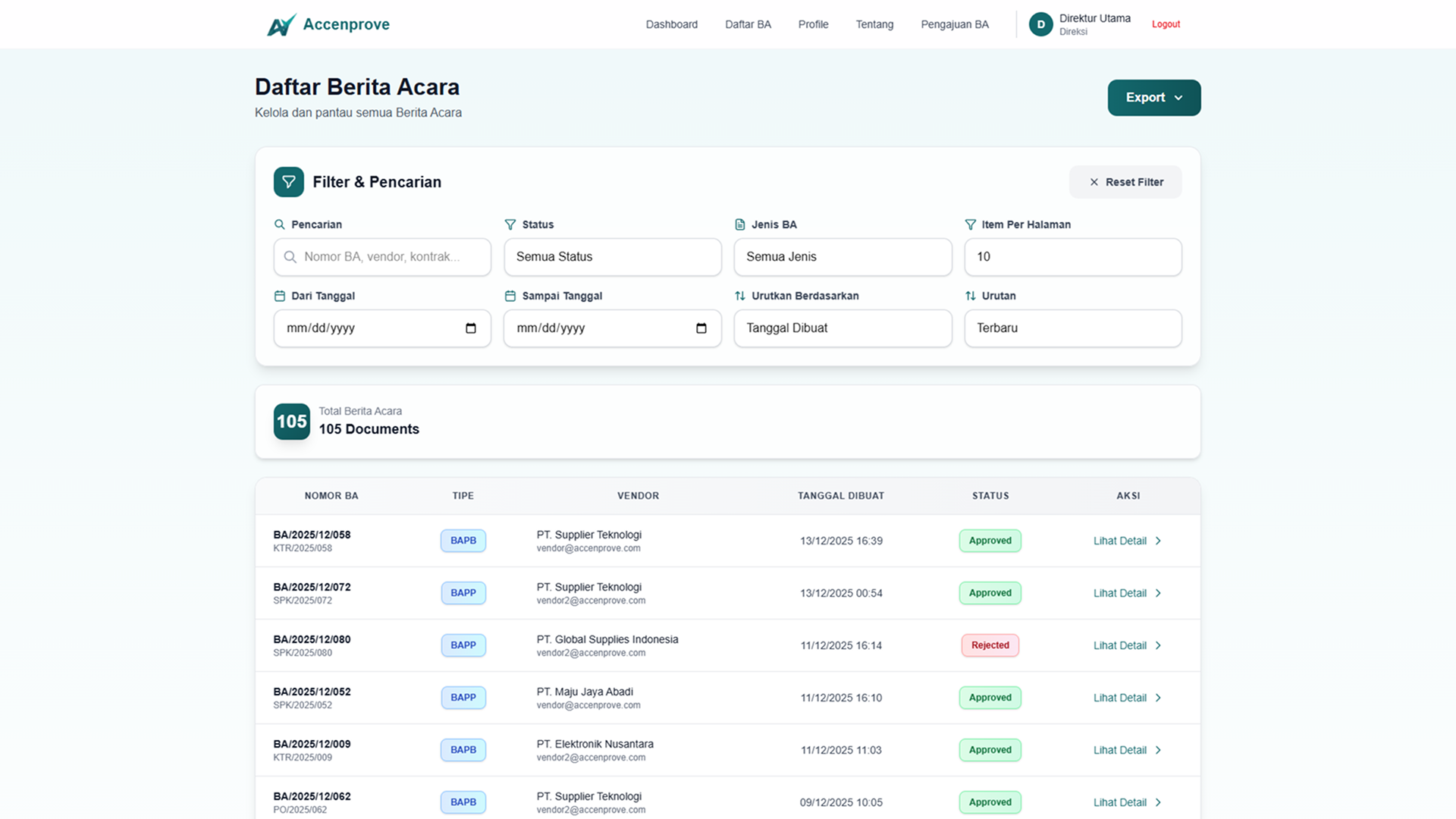The height and width of the screenshot is (819, 1456).
Task: Expand the Item Per Halaman selector
Action: coord(1072,257)
